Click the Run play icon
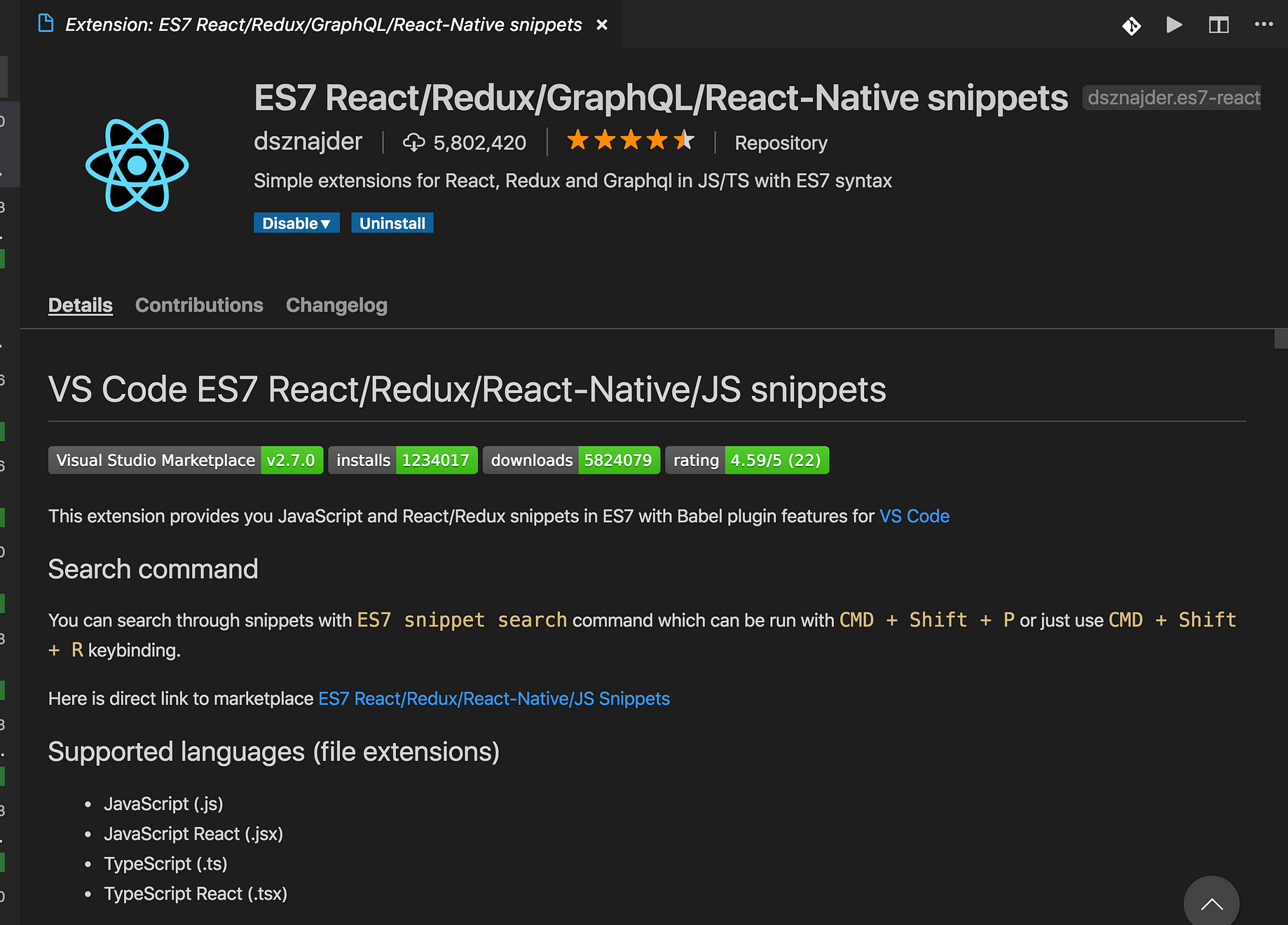This screenshot has height=925, width=1288. click(1174, 25)
